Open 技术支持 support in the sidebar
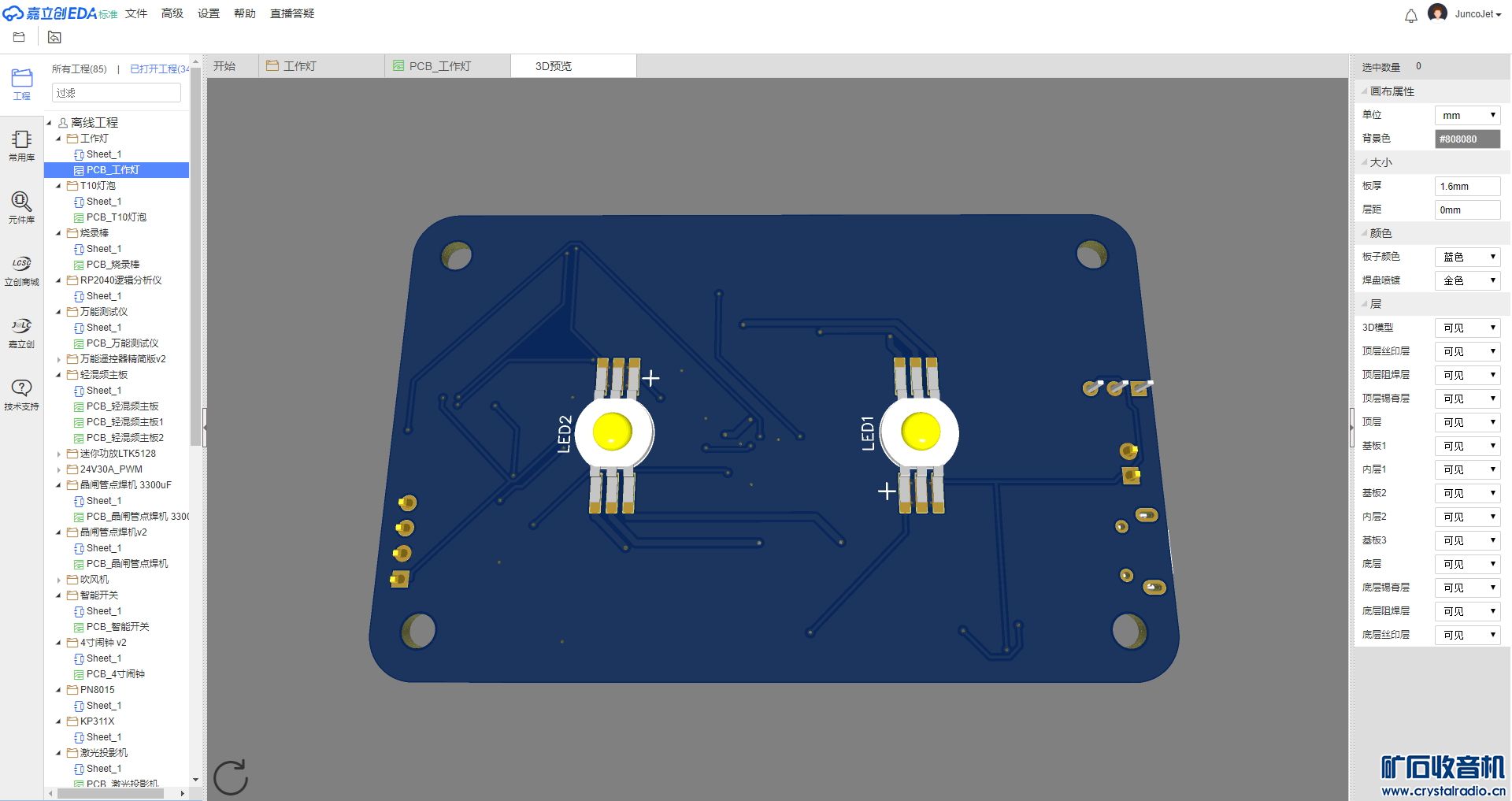Viewport: 1512px width, 801px height. (21, 395)
